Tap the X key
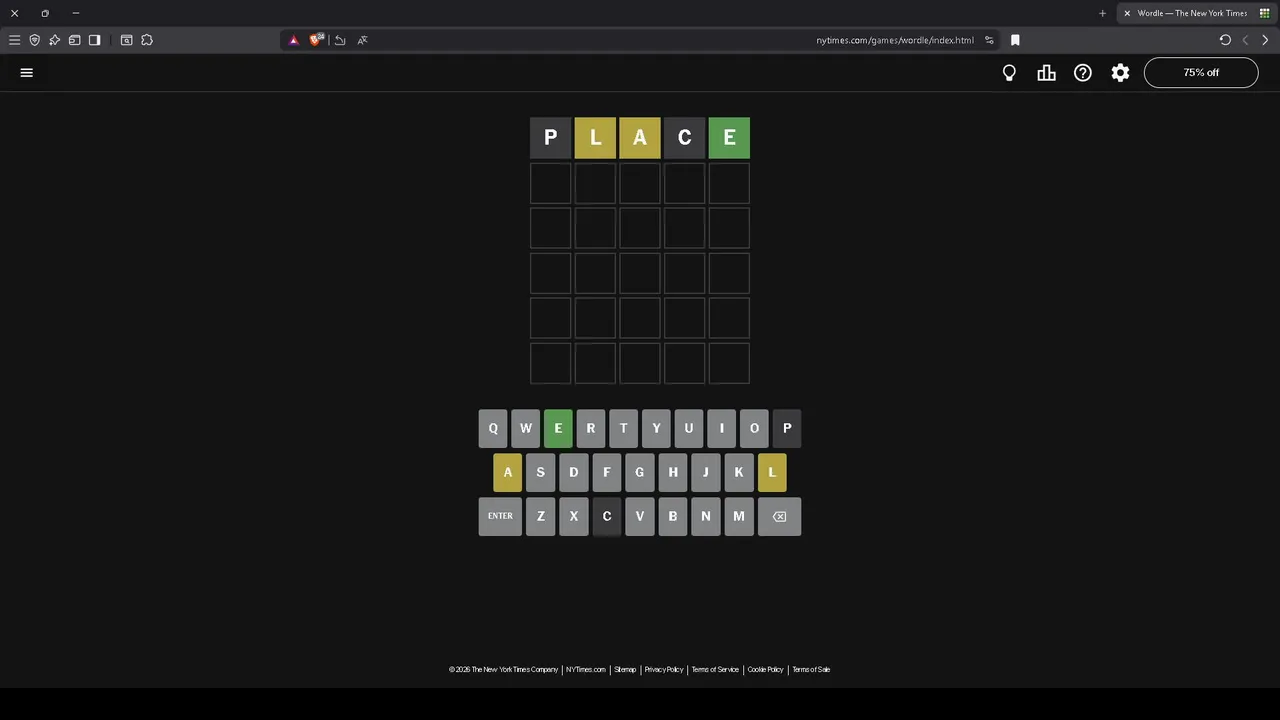This screenshot has width=1280, height=720. click(573, 516)
